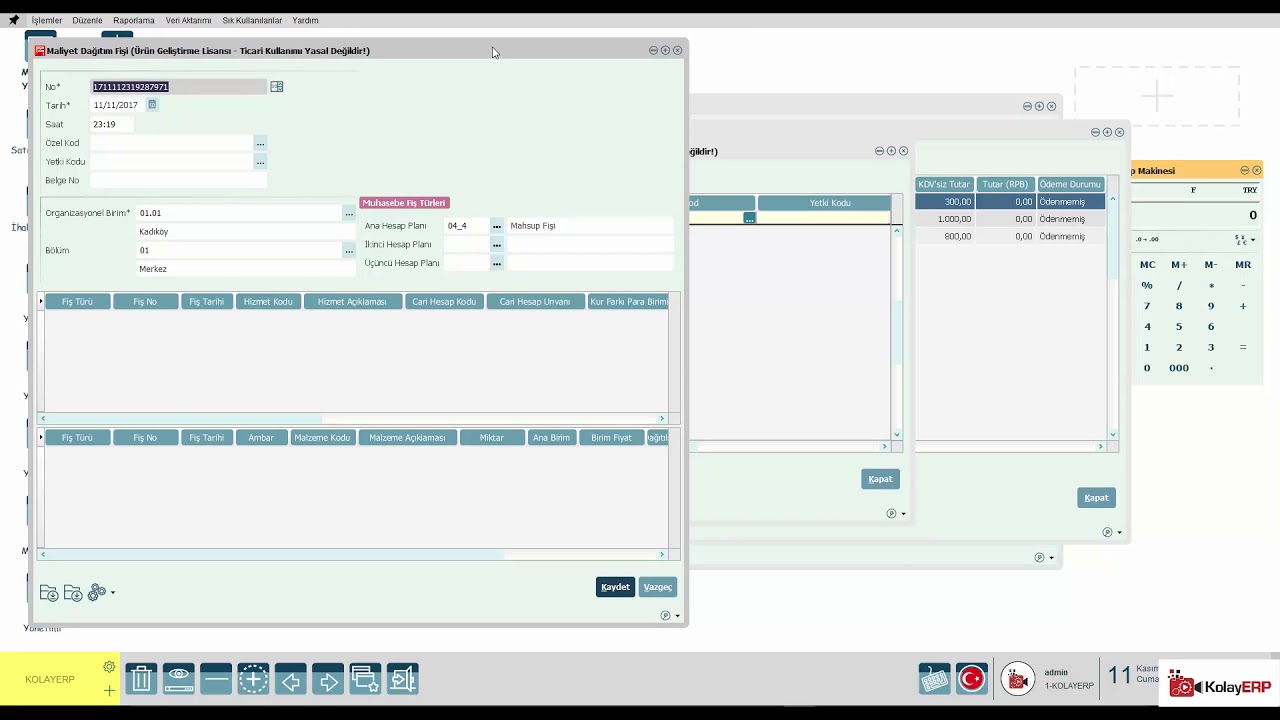The width and height of the screenshot is (1280, 720).
Task: Click the KDV'siz Tutar column header
Action: pos(944,185)
